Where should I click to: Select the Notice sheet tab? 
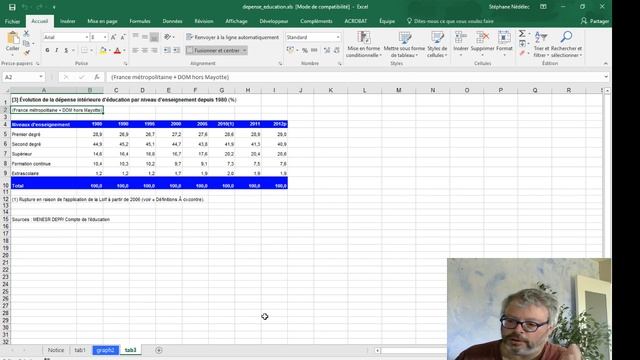tap(56, 350)
